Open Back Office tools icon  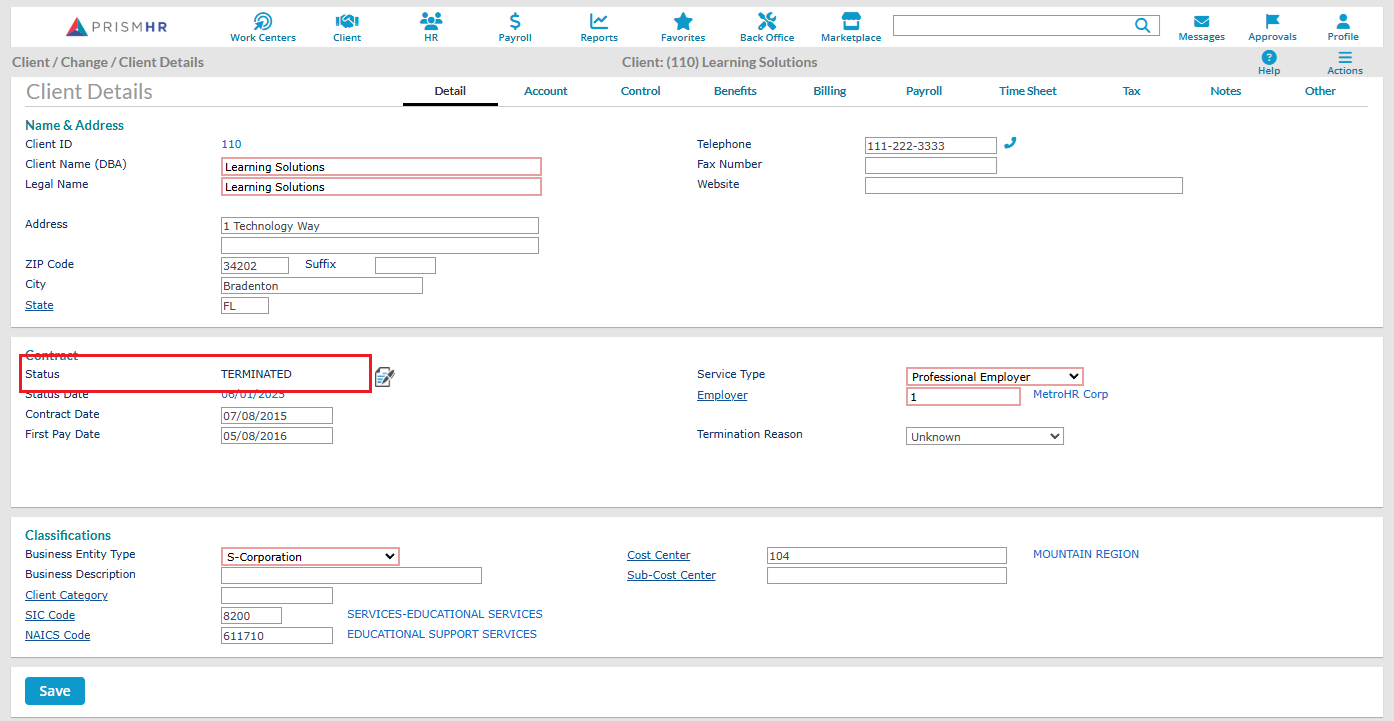point(767,21)
